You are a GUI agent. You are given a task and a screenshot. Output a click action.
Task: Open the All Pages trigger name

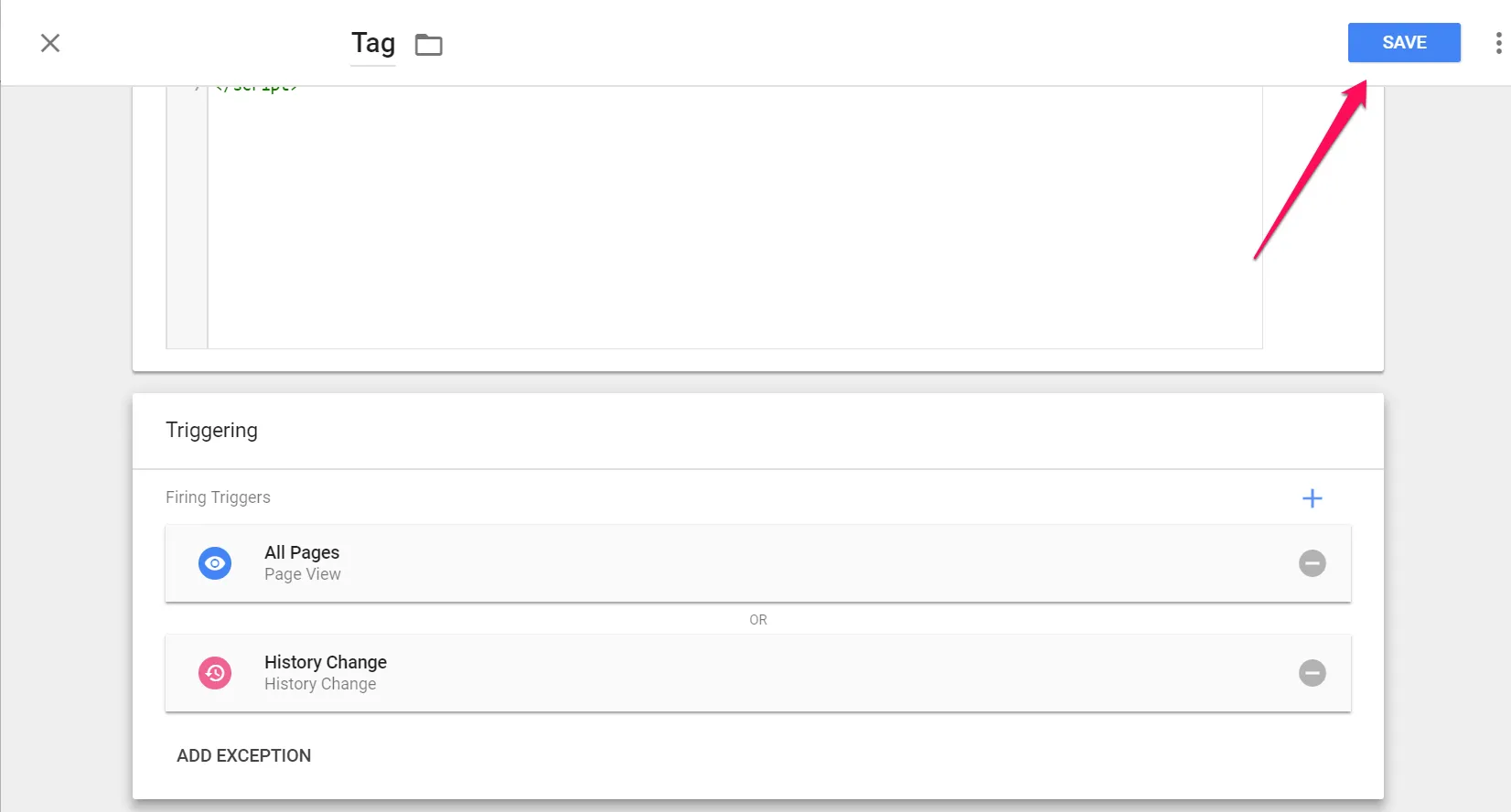pyautogui.click(x=302, y=552)
